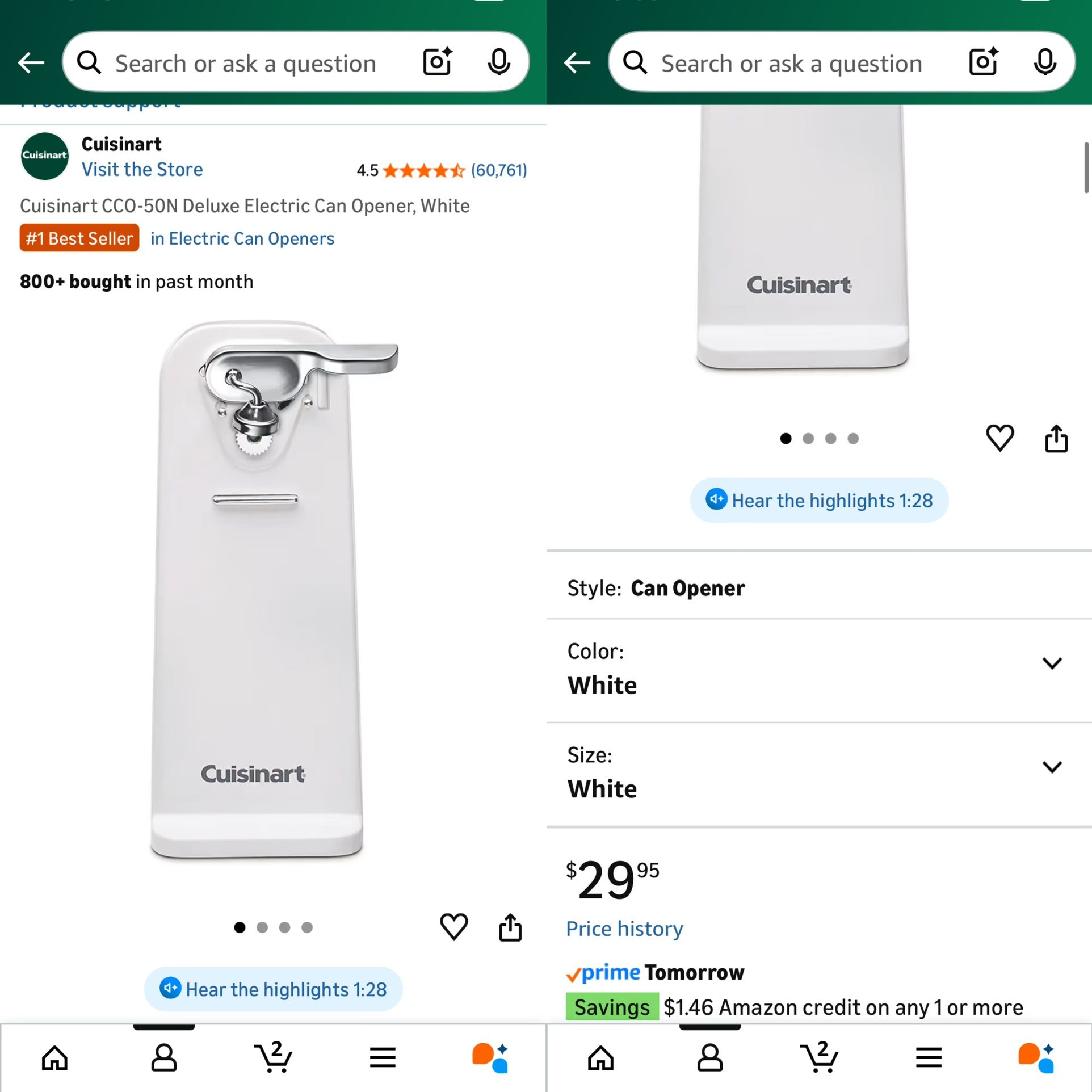The height and width of the screenshot is (1092, 1092).
Task: Toggle the heart favorite icon above the Style row
Action: [x=999, y=439]
